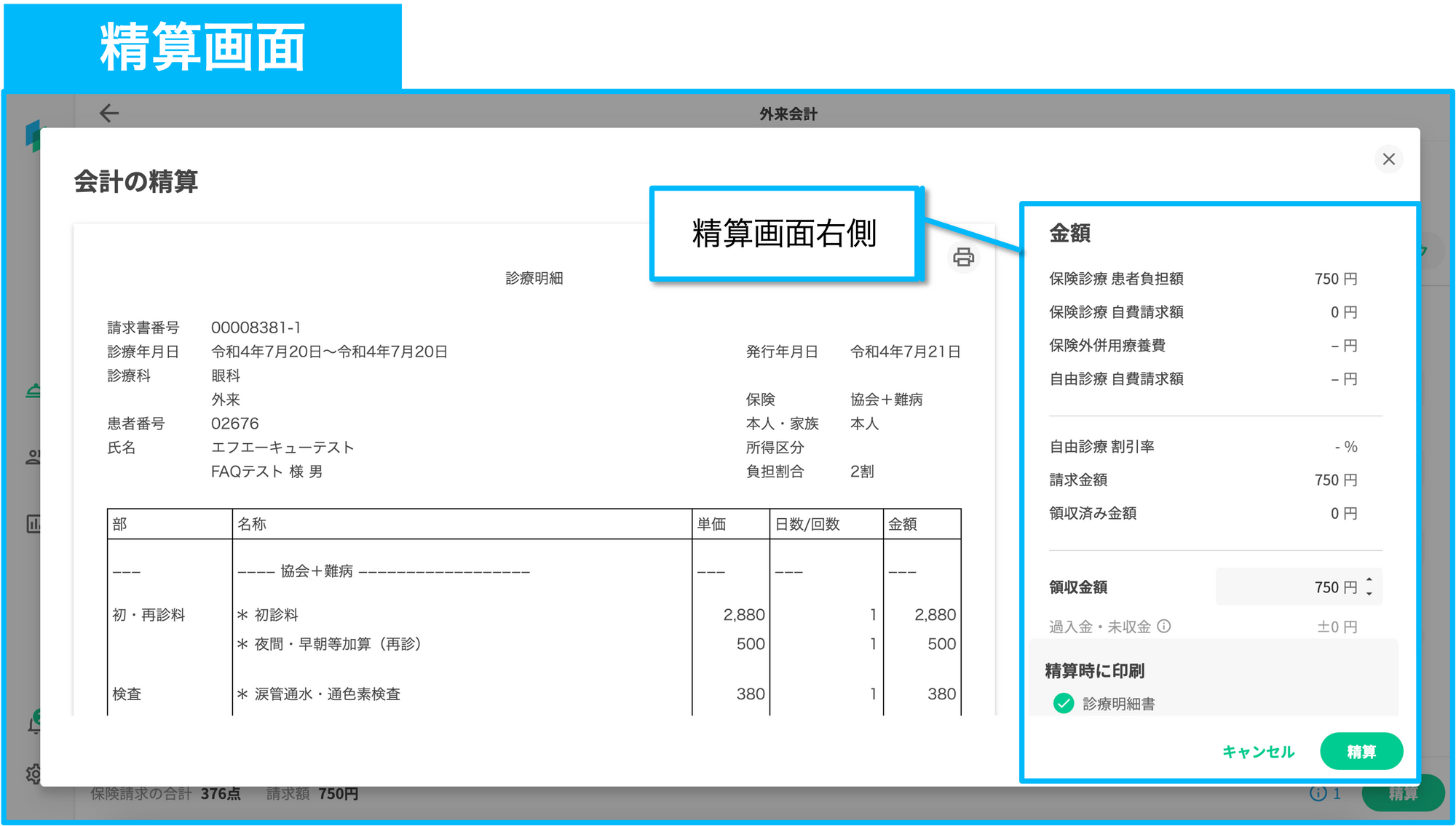Decrease 領収金額 with the down stepper arrow

pos(1369,594)
